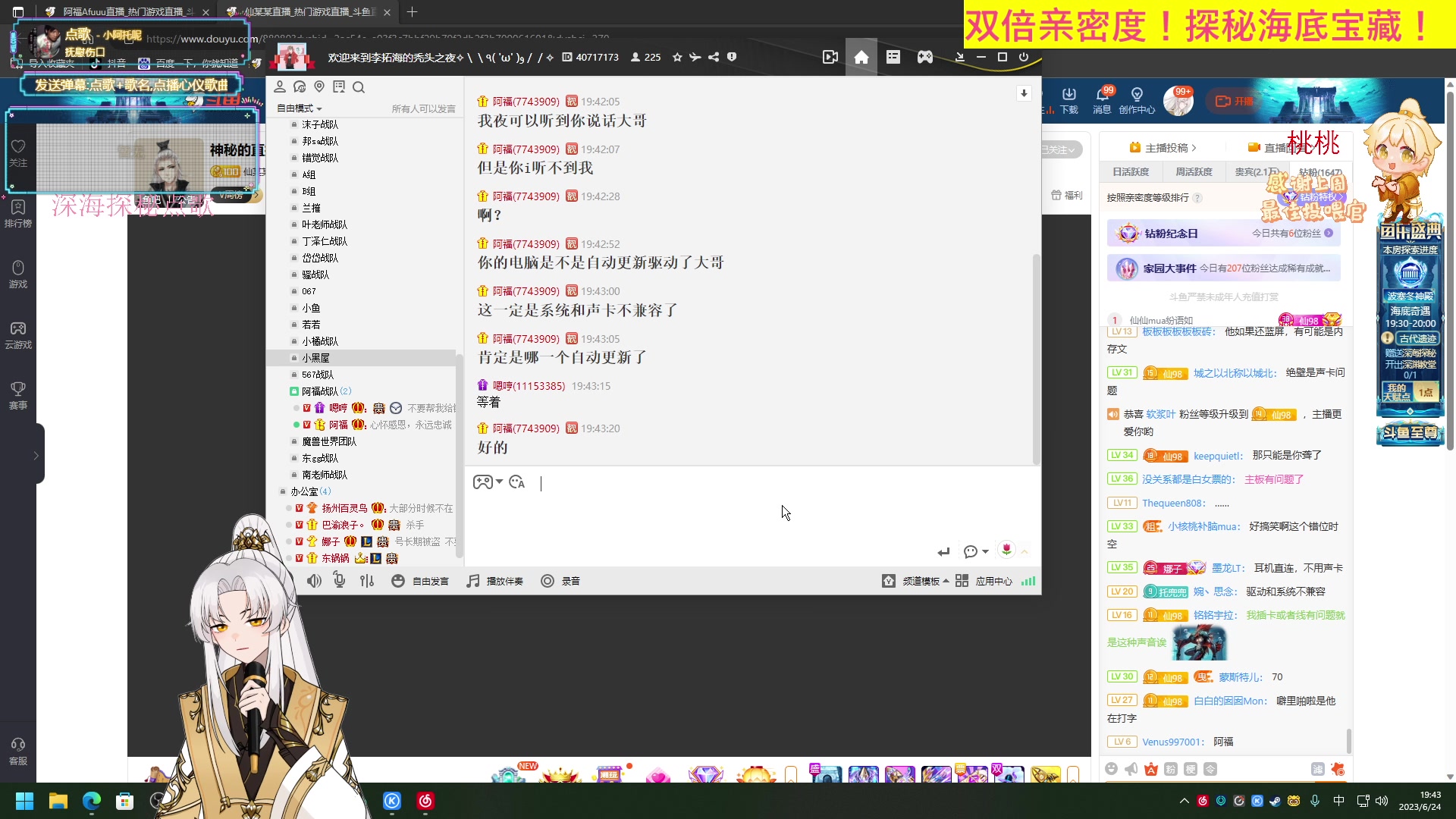Open 下载 download icon in Douyu header
1456x819 pixels.
tap(1069, 100)
